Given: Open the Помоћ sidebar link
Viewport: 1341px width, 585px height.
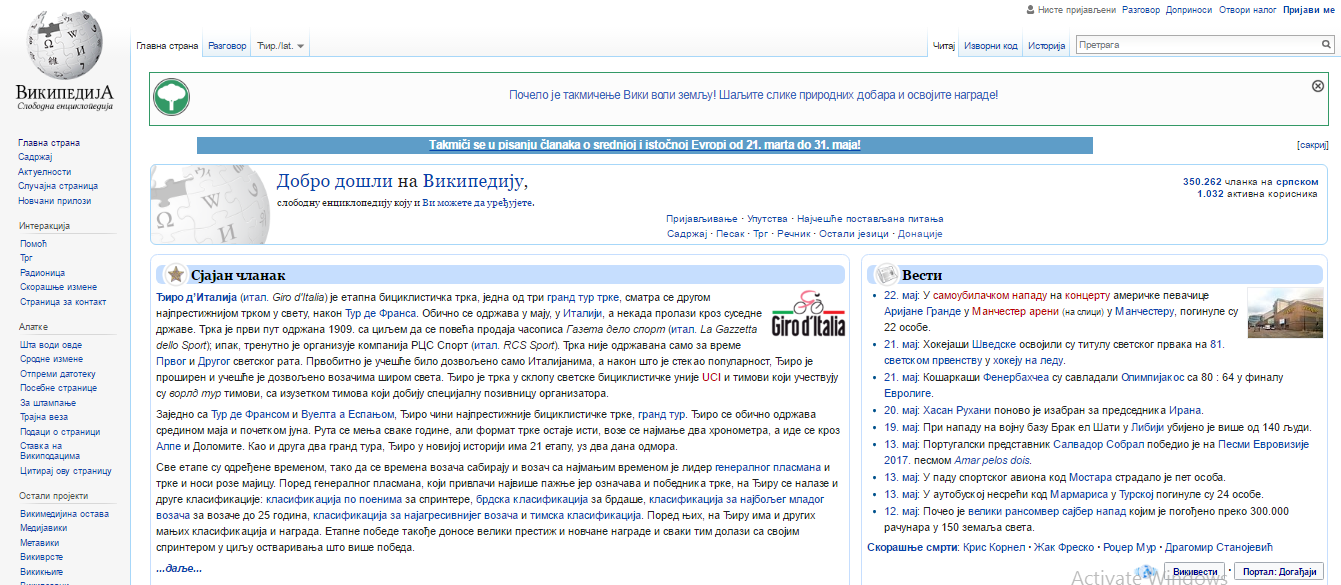Looking at the screenshot, I should (x=33, y=244).
